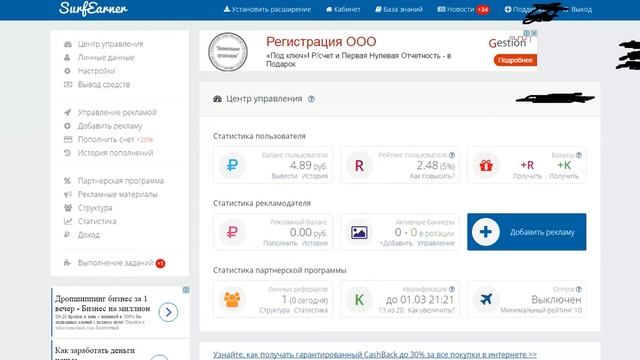Viewport: 640px width, 360px height.
Task: Click Получить under +K bonus
Action: point(564,176)
